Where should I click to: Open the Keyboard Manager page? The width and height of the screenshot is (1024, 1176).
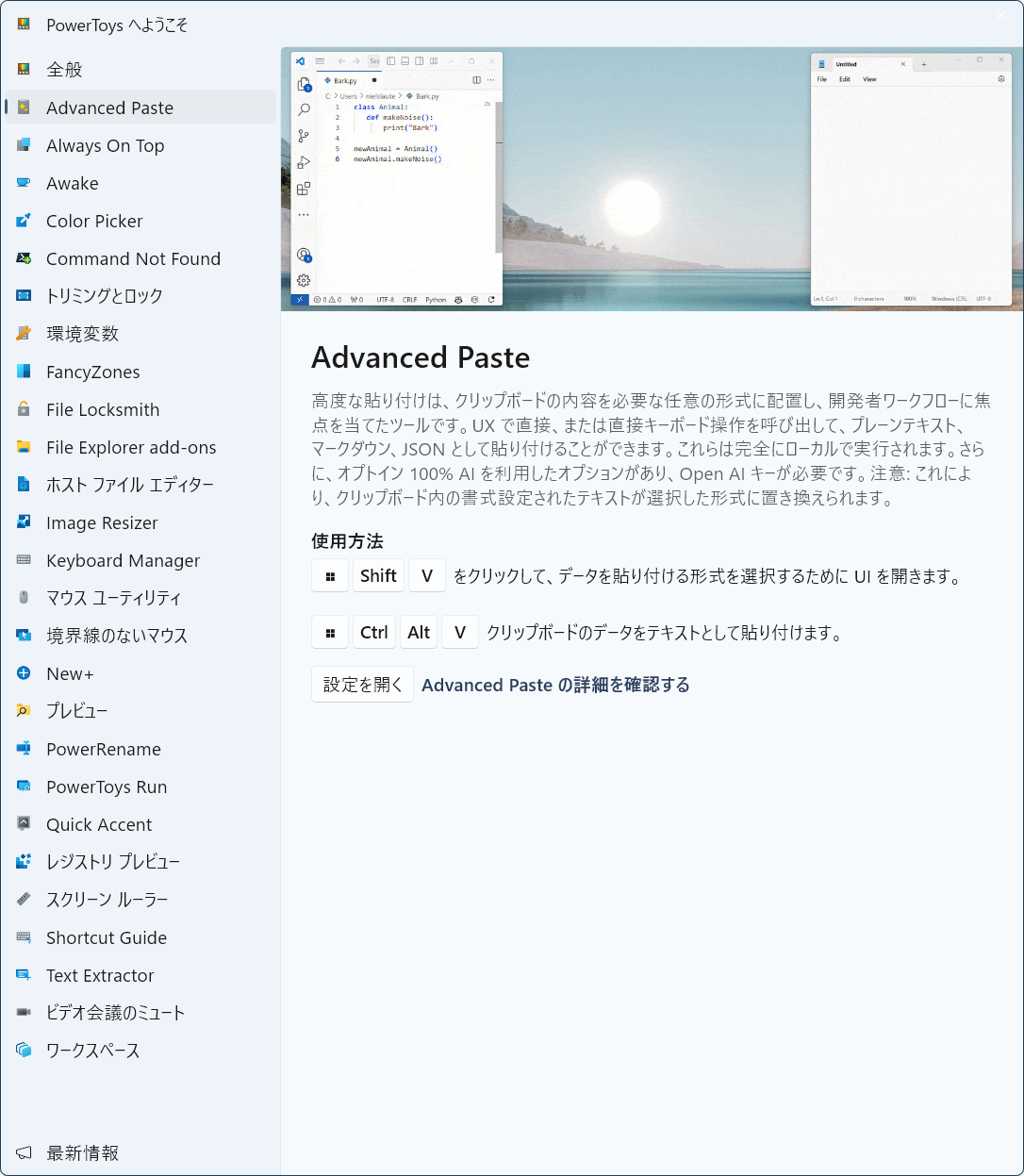[140, 560]
